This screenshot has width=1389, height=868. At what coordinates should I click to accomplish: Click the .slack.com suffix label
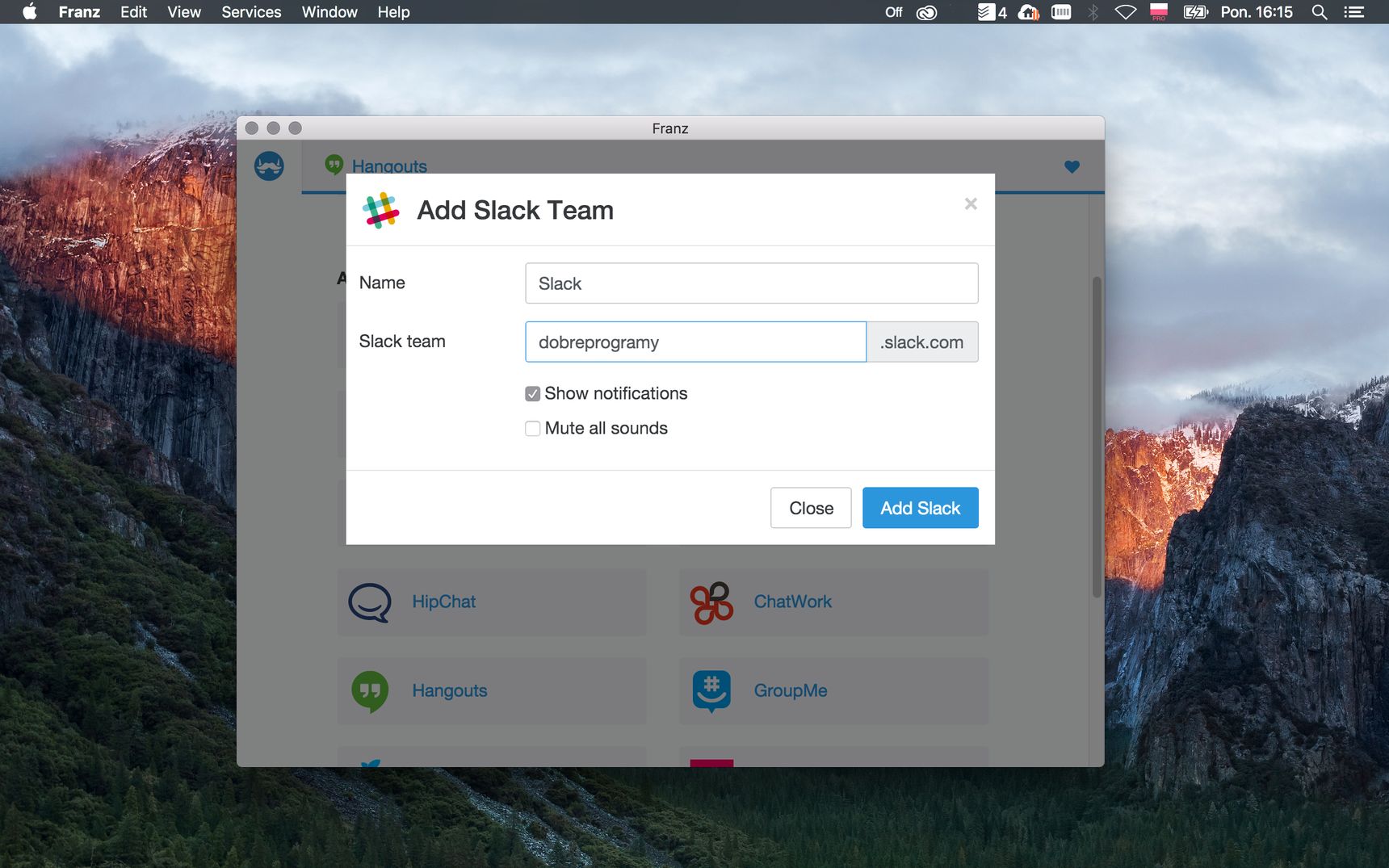(922, 342)
